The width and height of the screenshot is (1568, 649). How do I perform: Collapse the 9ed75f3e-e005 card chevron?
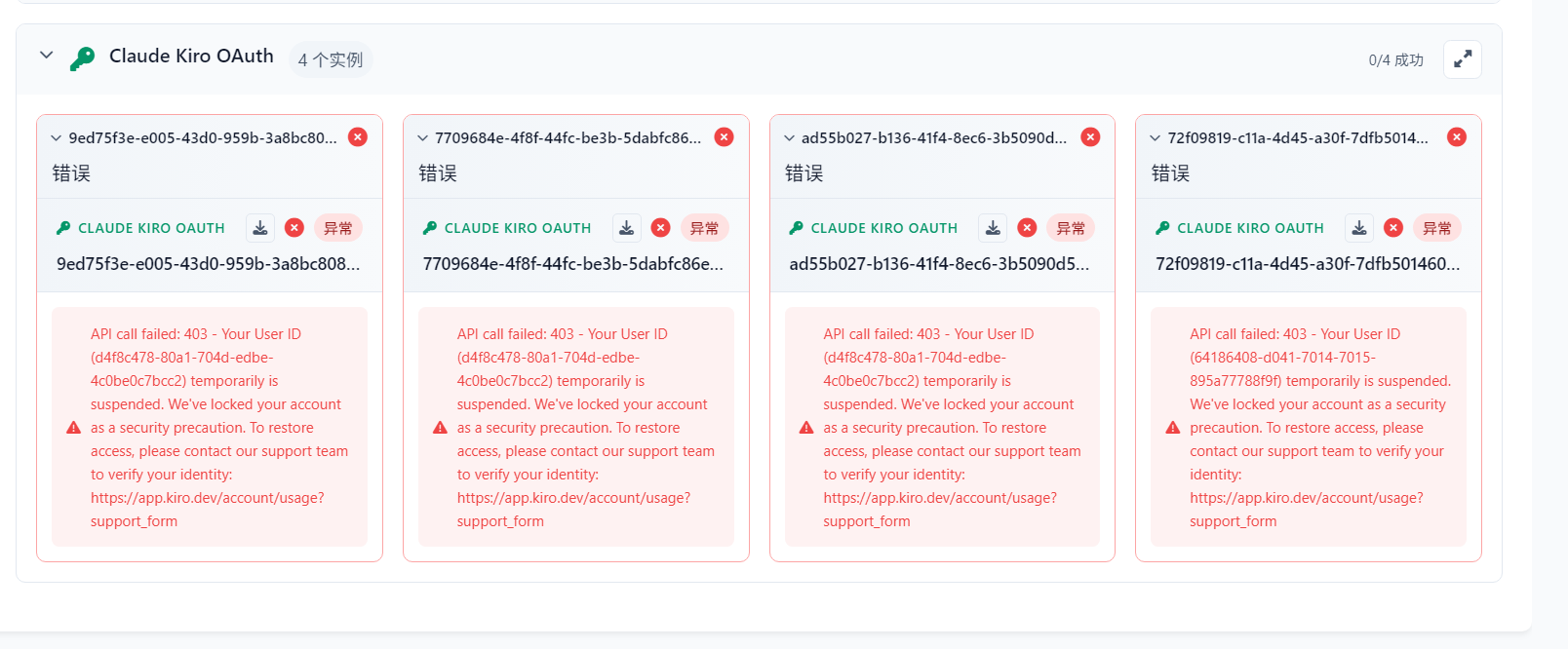click(57, 138)
